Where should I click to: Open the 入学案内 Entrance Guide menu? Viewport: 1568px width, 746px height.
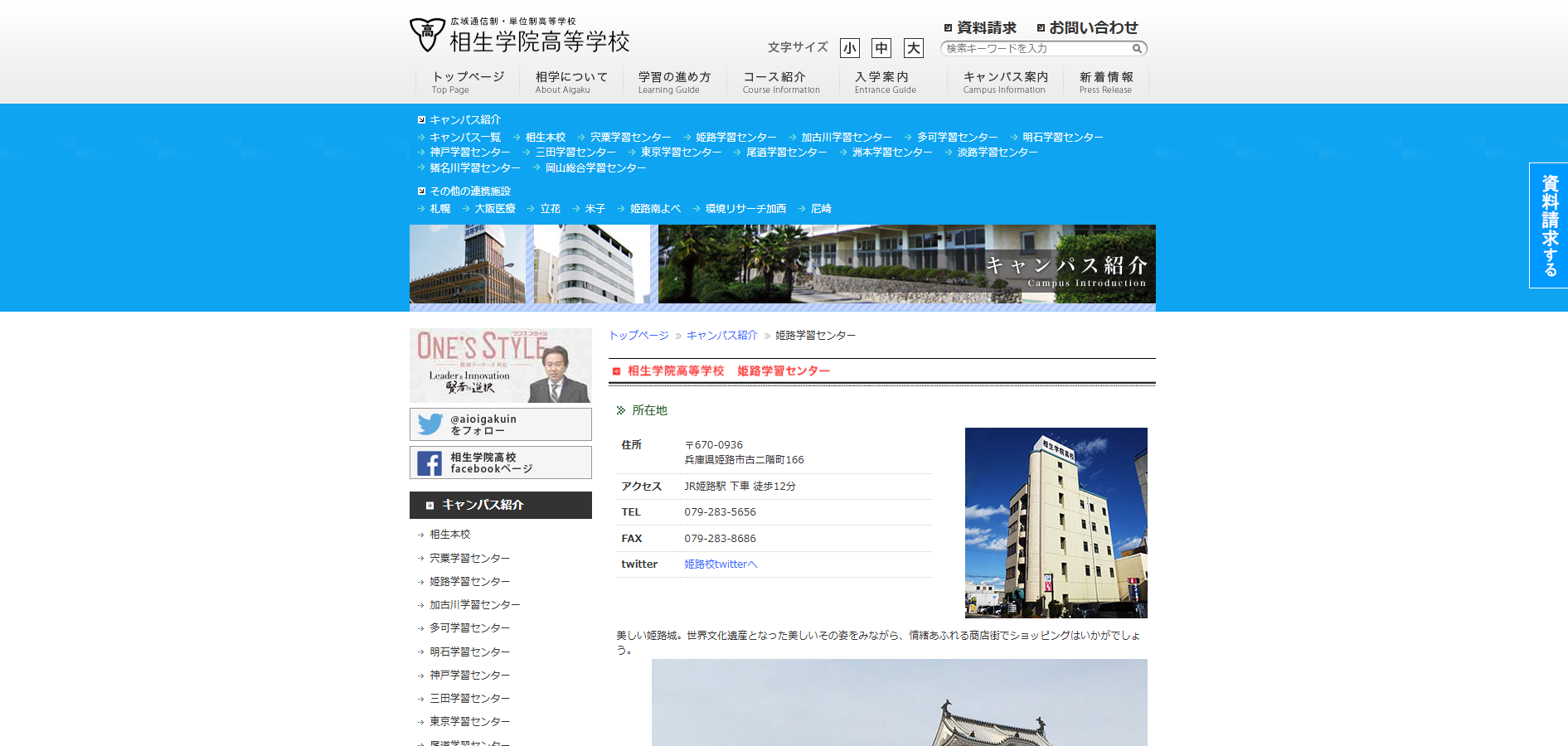pos(885,82)
